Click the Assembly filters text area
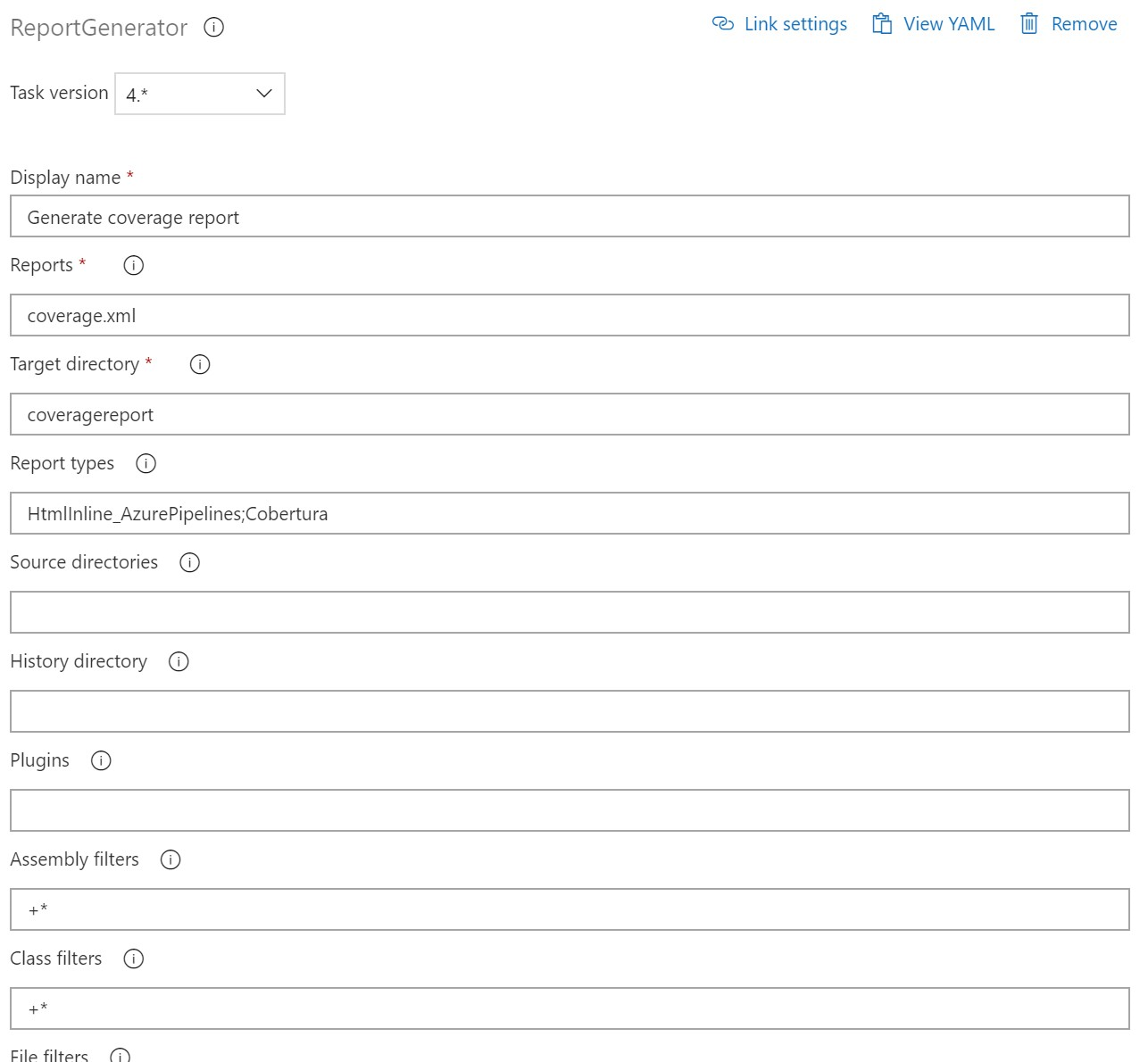Viewport: 1148px width, 1062px height. click(570, 910)
